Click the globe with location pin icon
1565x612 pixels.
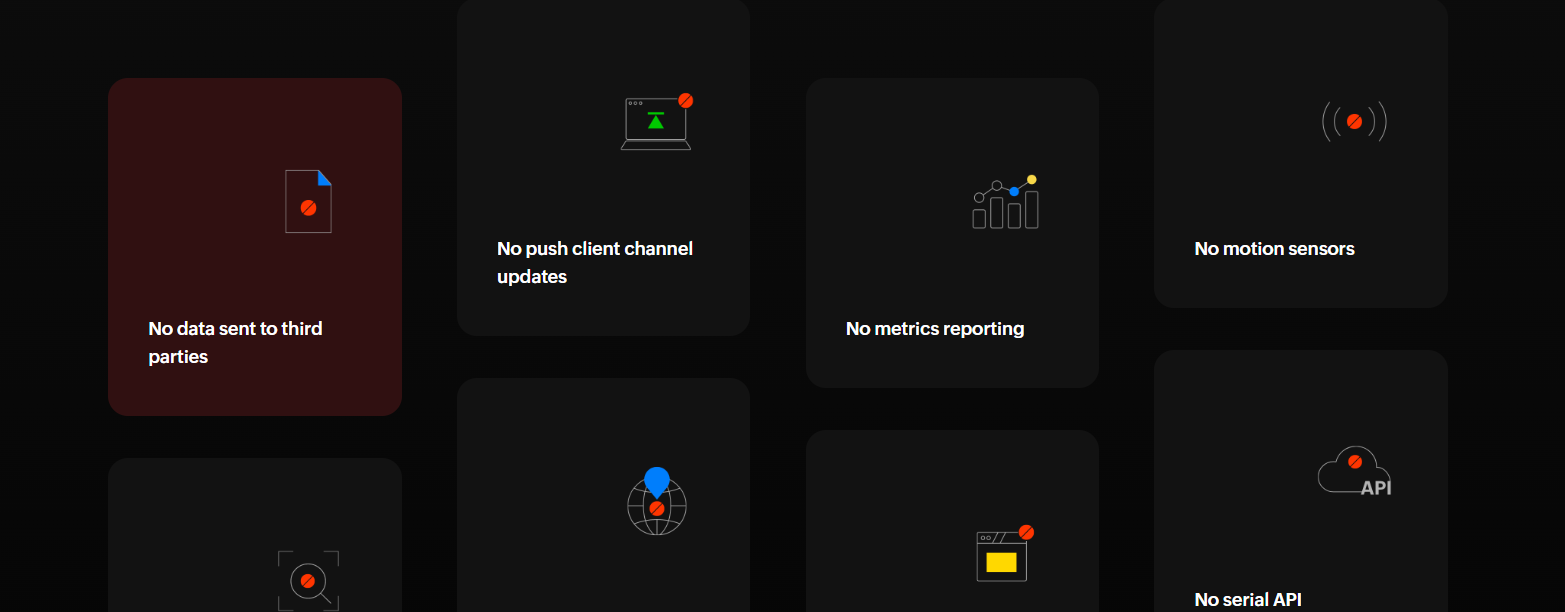click(657, 501)
